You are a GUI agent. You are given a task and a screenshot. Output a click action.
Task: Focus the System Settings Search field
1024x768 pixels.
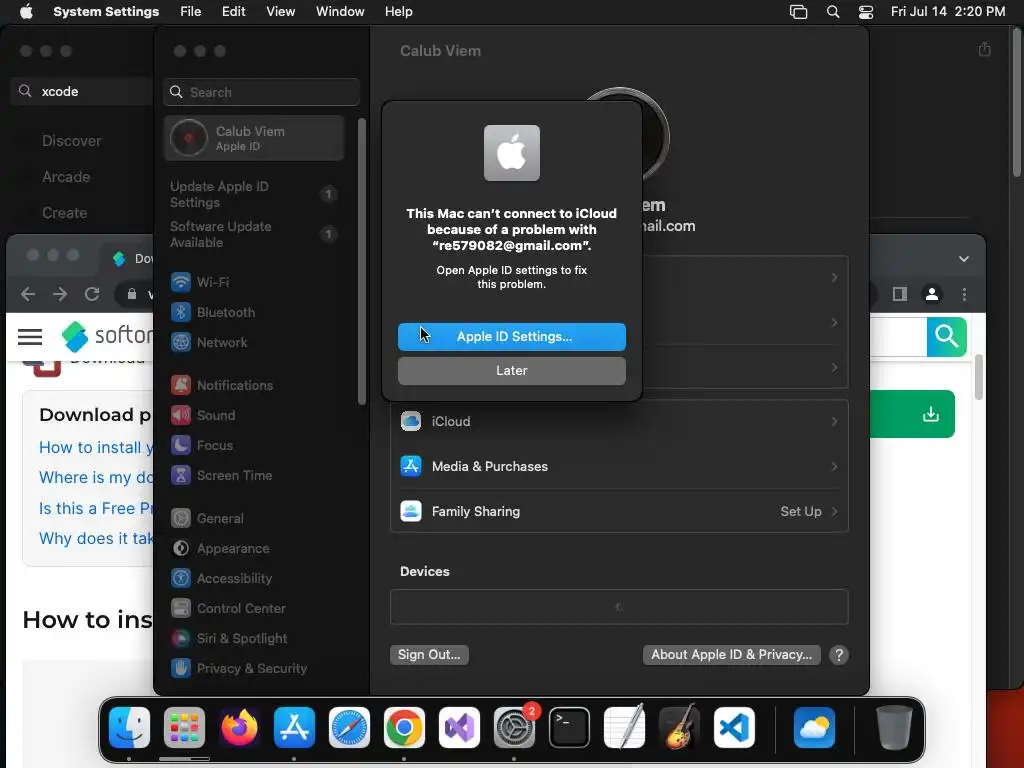coord(261,92)
